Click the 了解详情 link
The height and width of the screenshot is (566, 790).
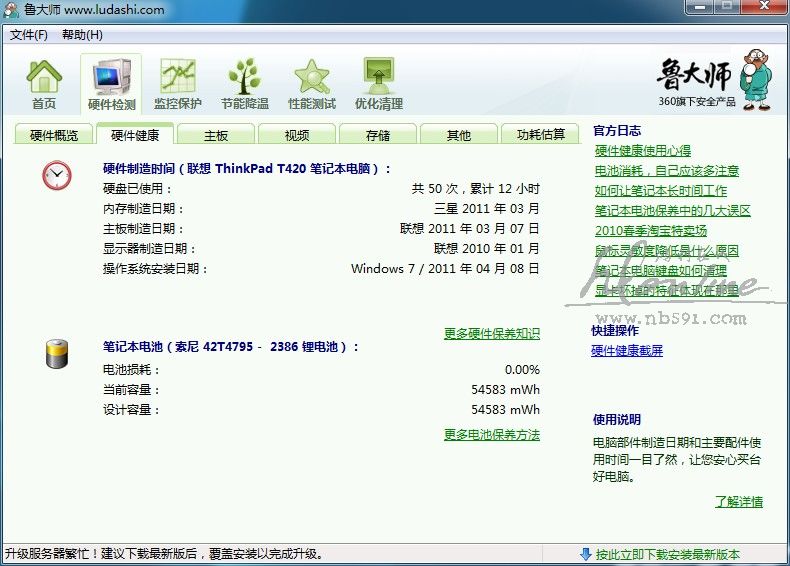[738, 501]
